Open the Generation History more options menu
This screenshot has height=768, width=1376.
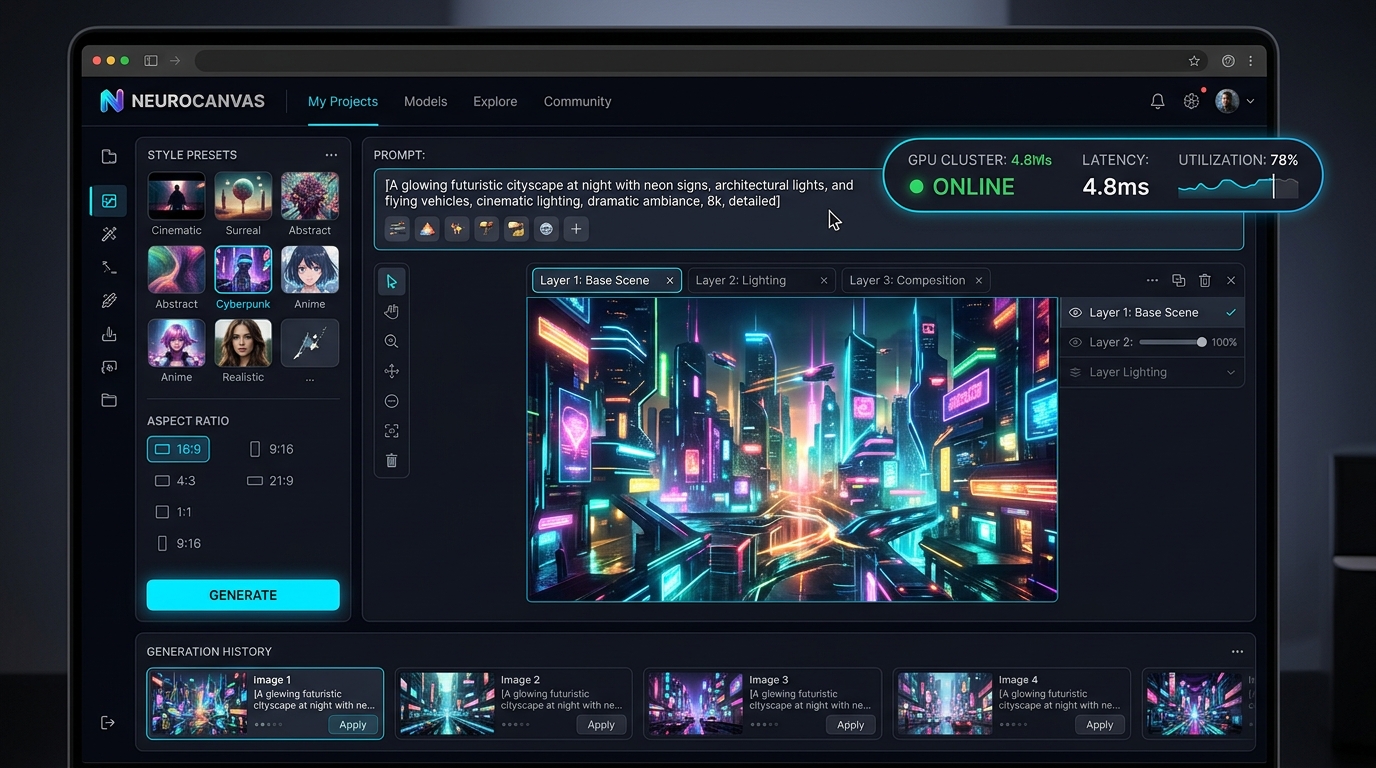pyautogui.click(x=1237, y=652)
